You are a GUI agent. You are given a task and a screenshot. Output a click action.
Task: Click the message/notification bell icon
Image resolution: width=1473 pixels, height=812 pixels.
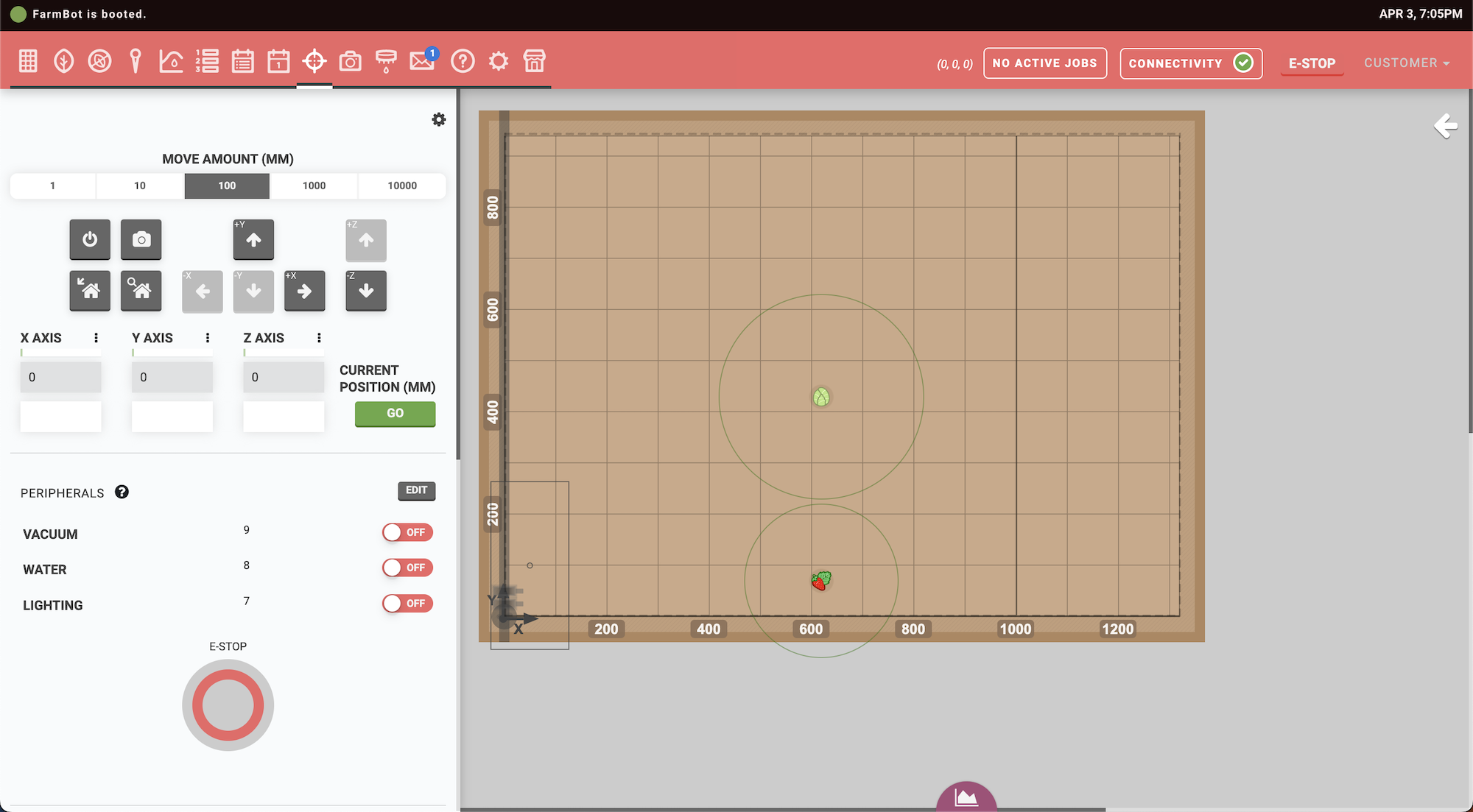tap(422, 62)
